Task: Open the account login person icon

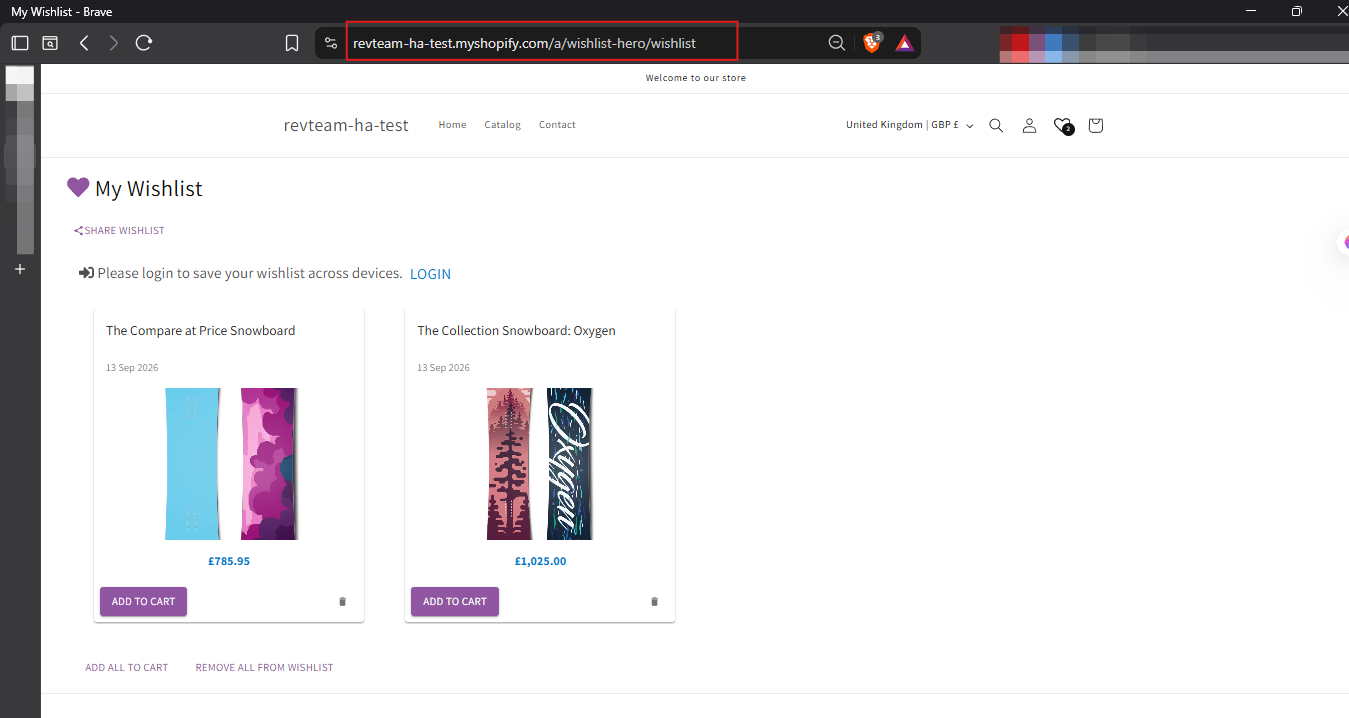Action: [1029, 126]
